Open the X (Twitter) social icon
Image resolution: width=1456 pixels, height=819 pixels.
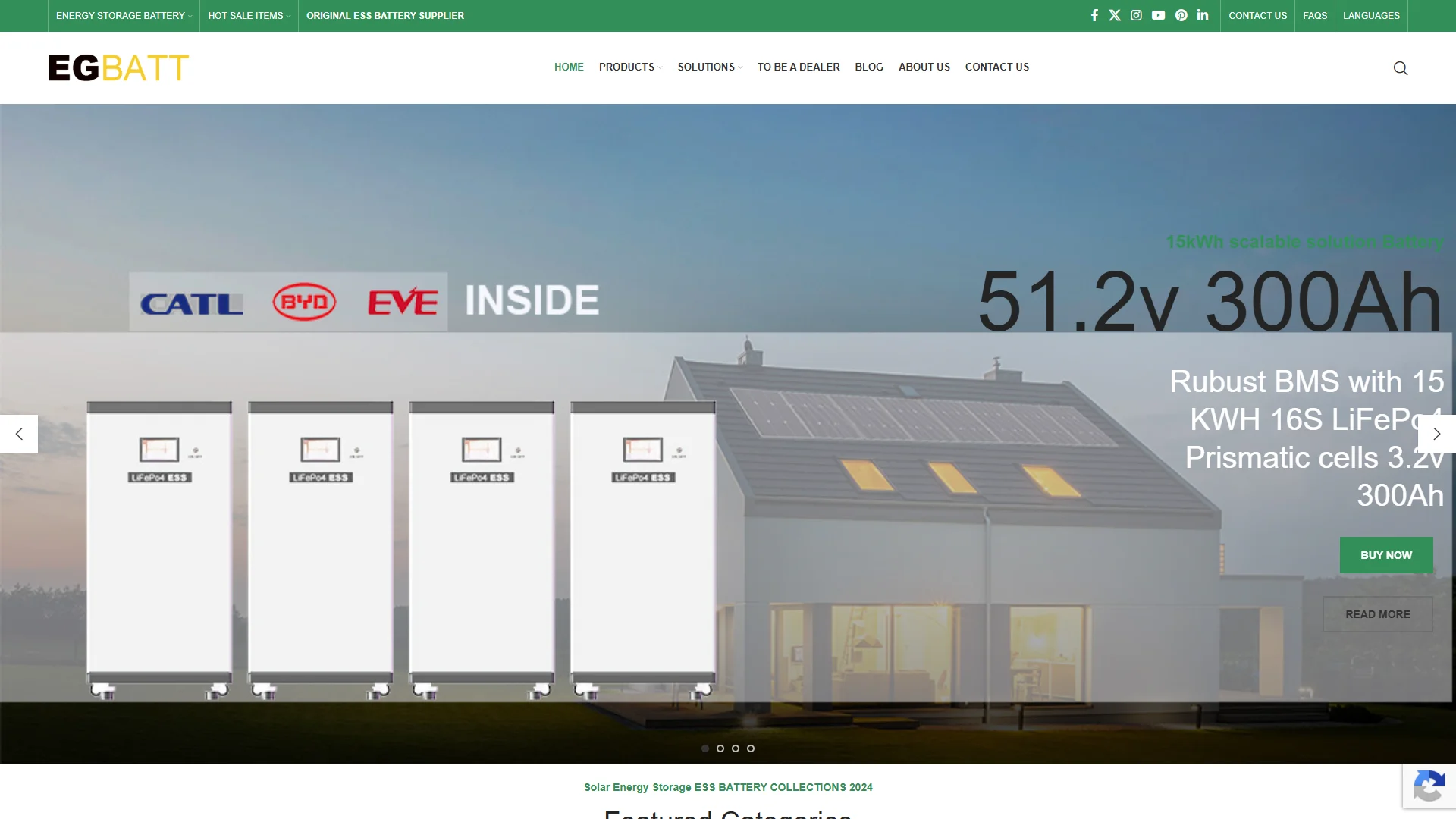[1115, 15]
